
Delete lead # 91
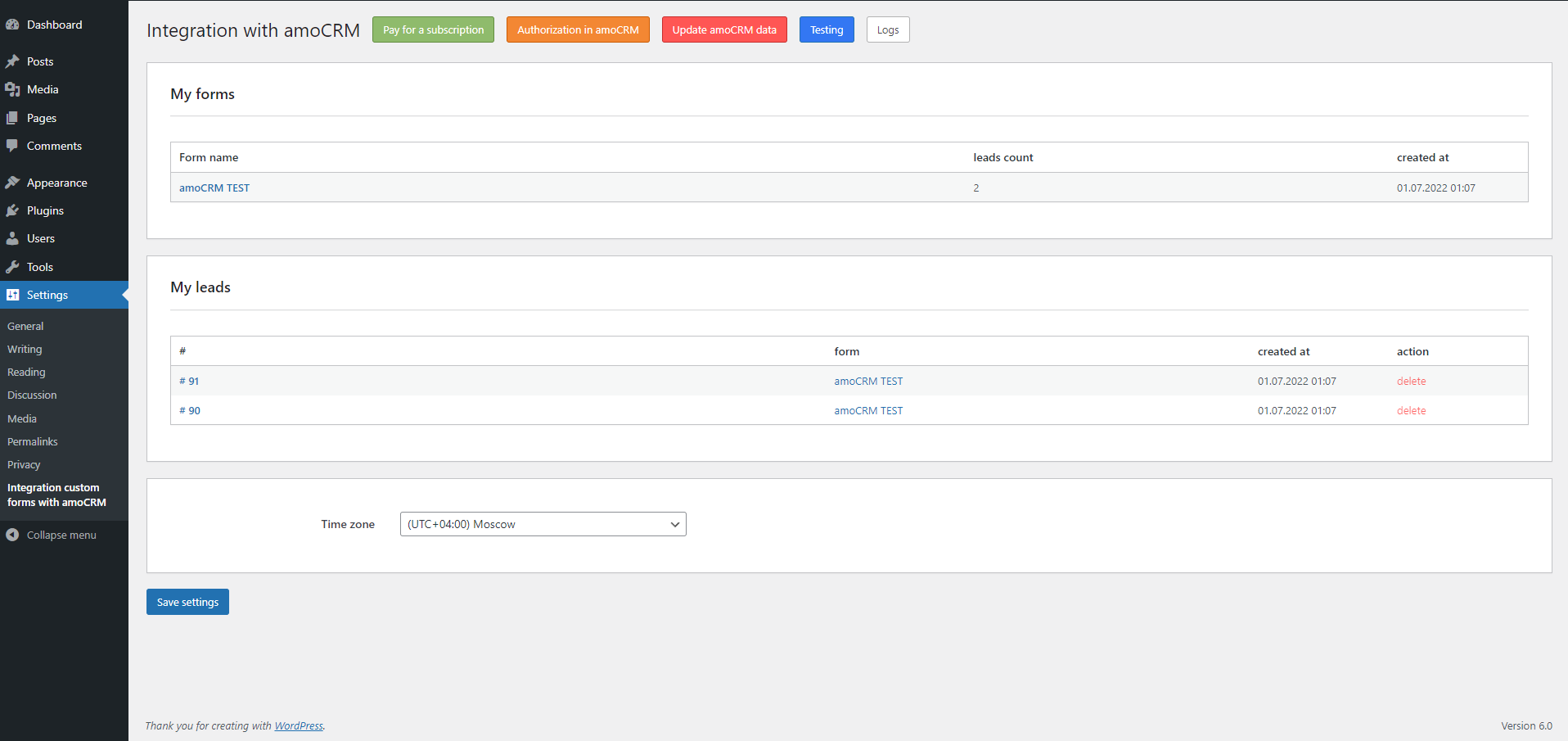tap(1411, 381)
